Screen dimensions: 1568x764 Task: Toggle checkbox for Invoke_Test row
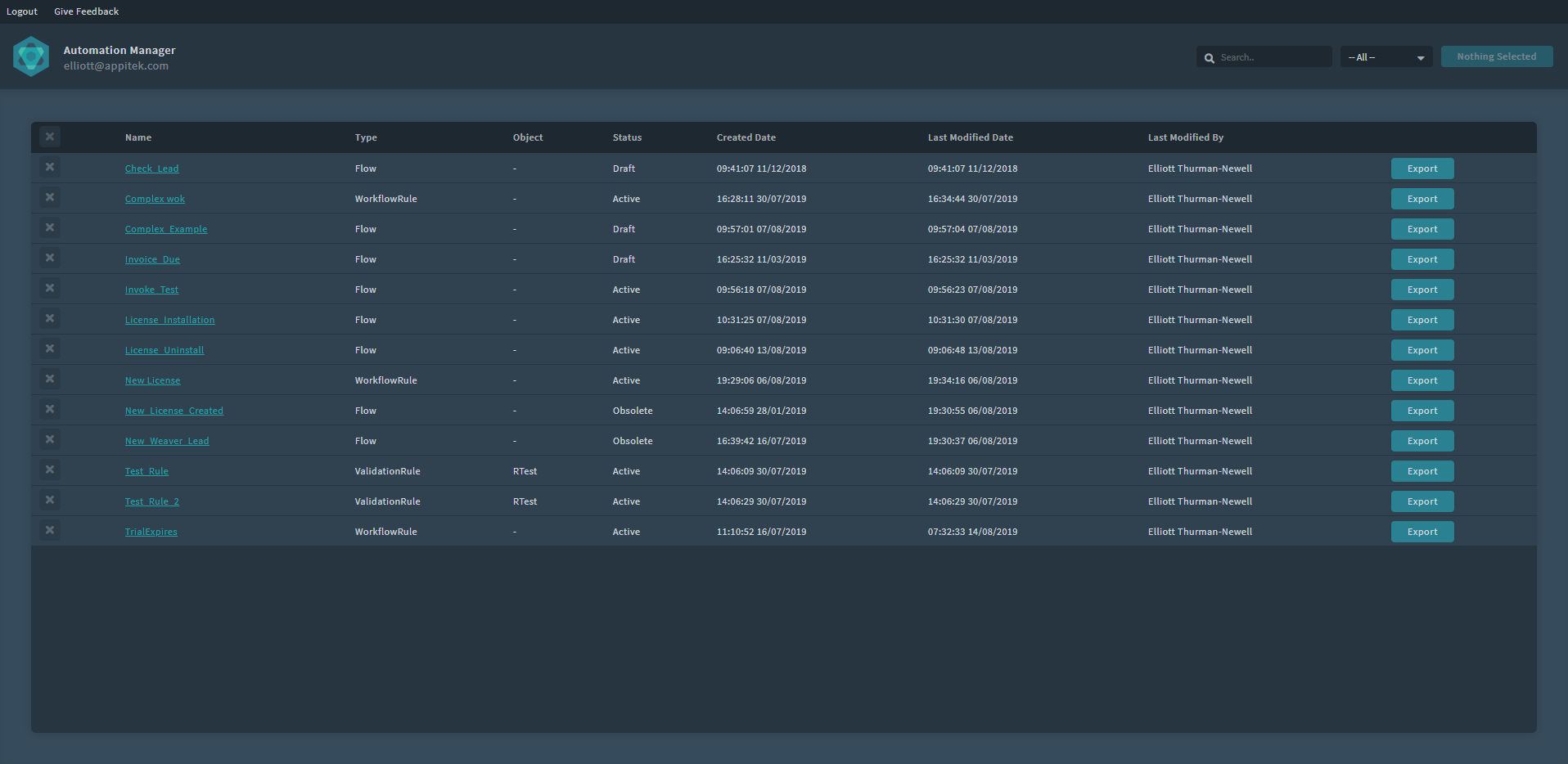[x=50, y=288]
